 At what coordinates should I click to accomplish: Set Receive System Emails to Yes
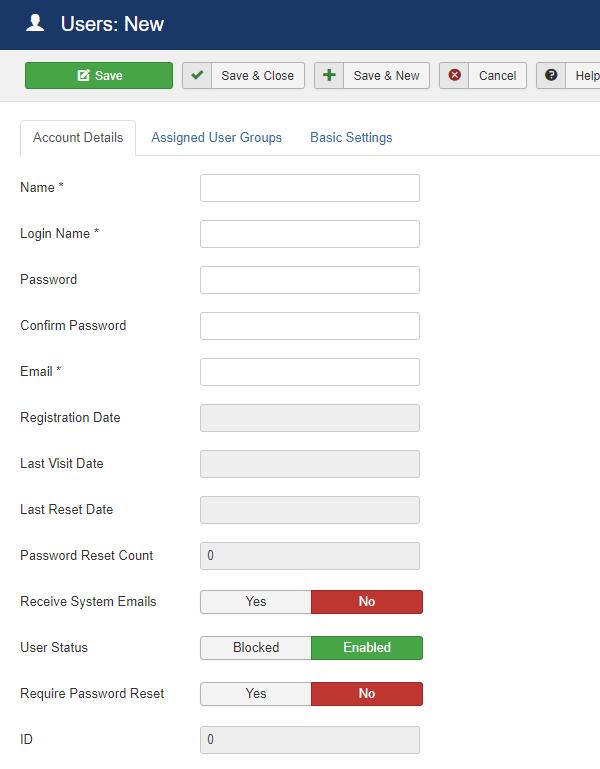point(256,602)
